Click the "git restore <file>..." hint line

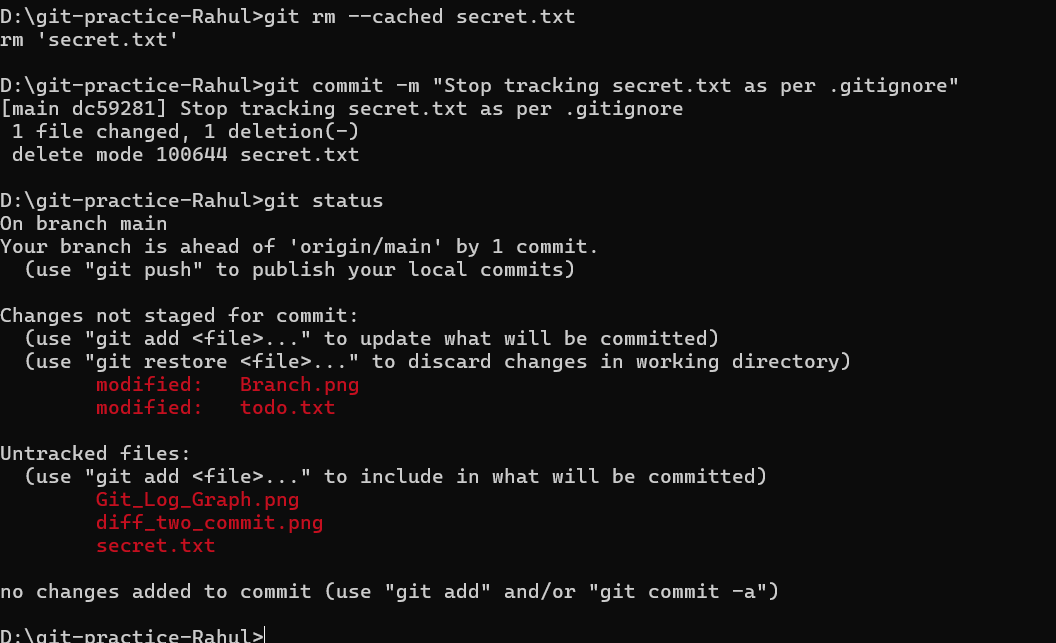[x=437, y=362]
